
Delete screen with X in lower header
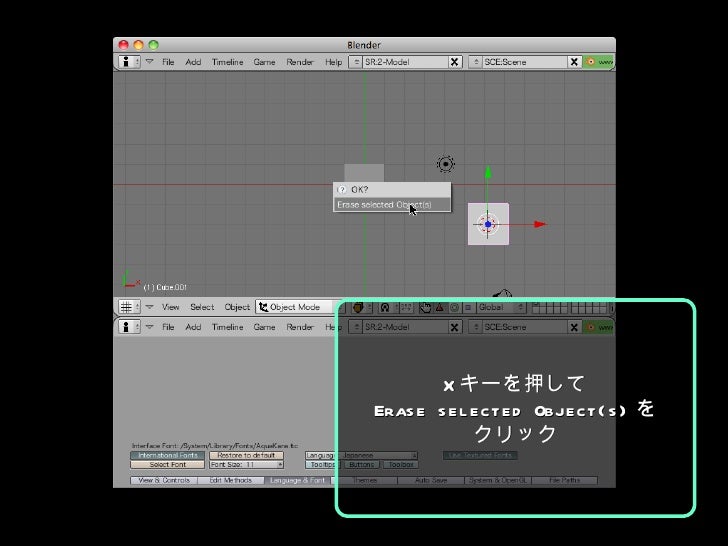point(455,327)
